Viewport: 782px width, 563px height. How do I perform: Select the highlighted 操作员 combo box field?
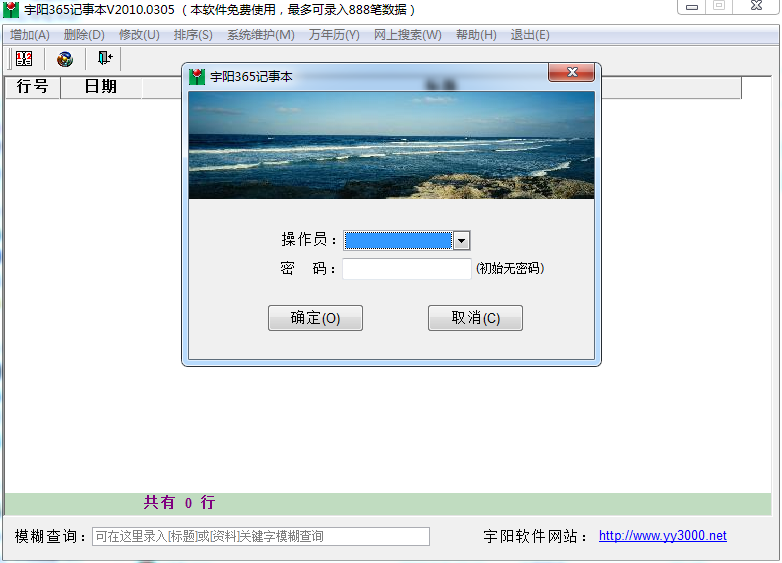[398, 241]
